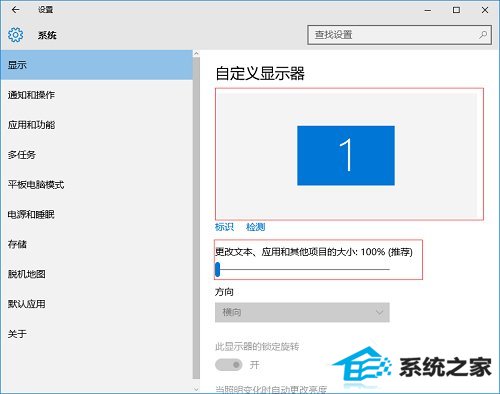This screenshot has height=394, width=500.
Task: Open the 方向 orientation dropdown
Action: (302, 312)
